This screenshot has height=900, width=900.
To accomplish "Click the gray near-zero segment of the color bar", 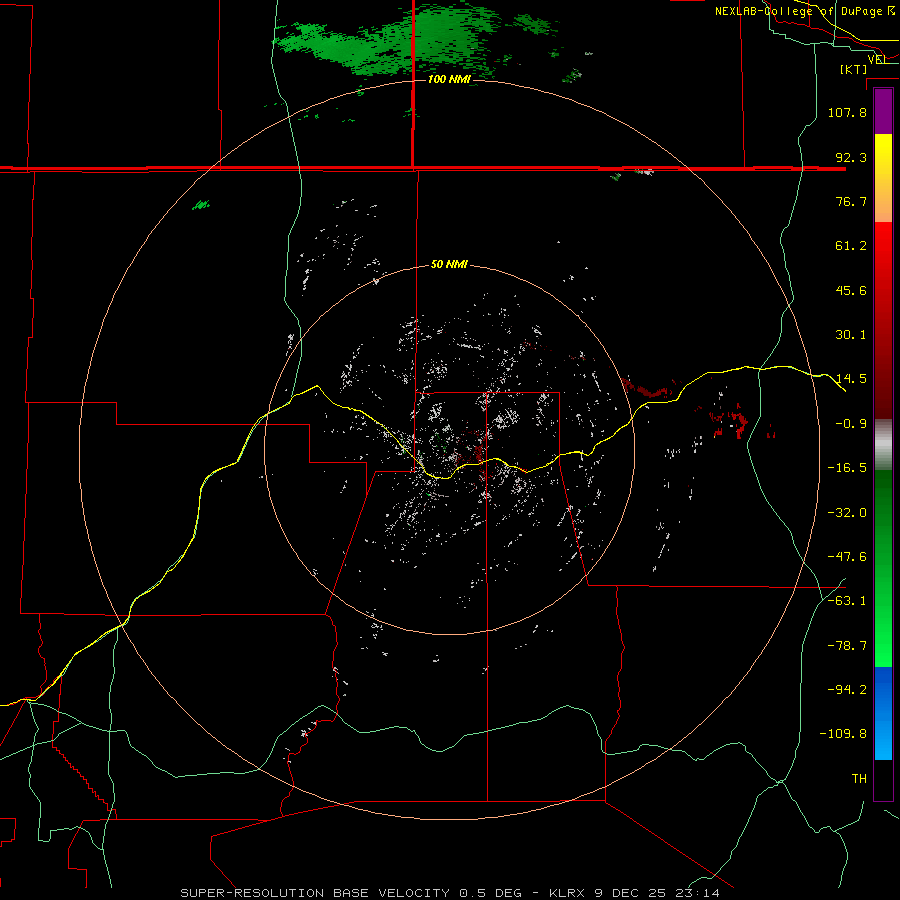I will pos(883,445).
